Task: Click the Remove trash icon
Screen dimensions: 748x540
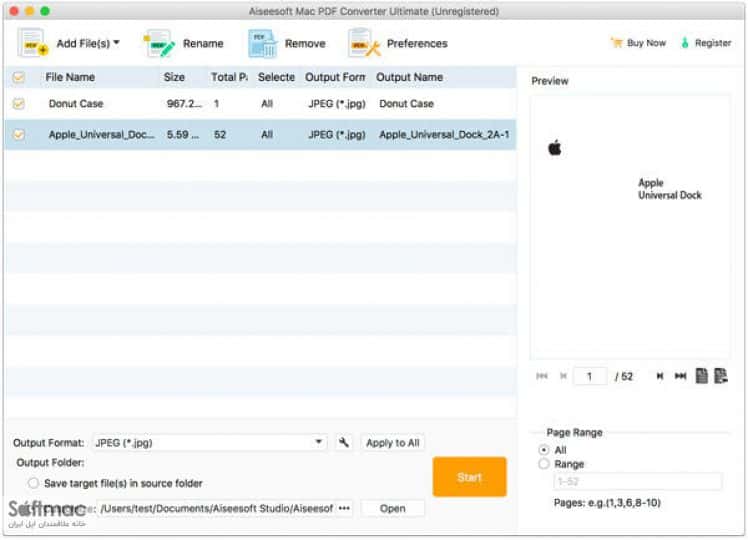Action: click(262, 43)
